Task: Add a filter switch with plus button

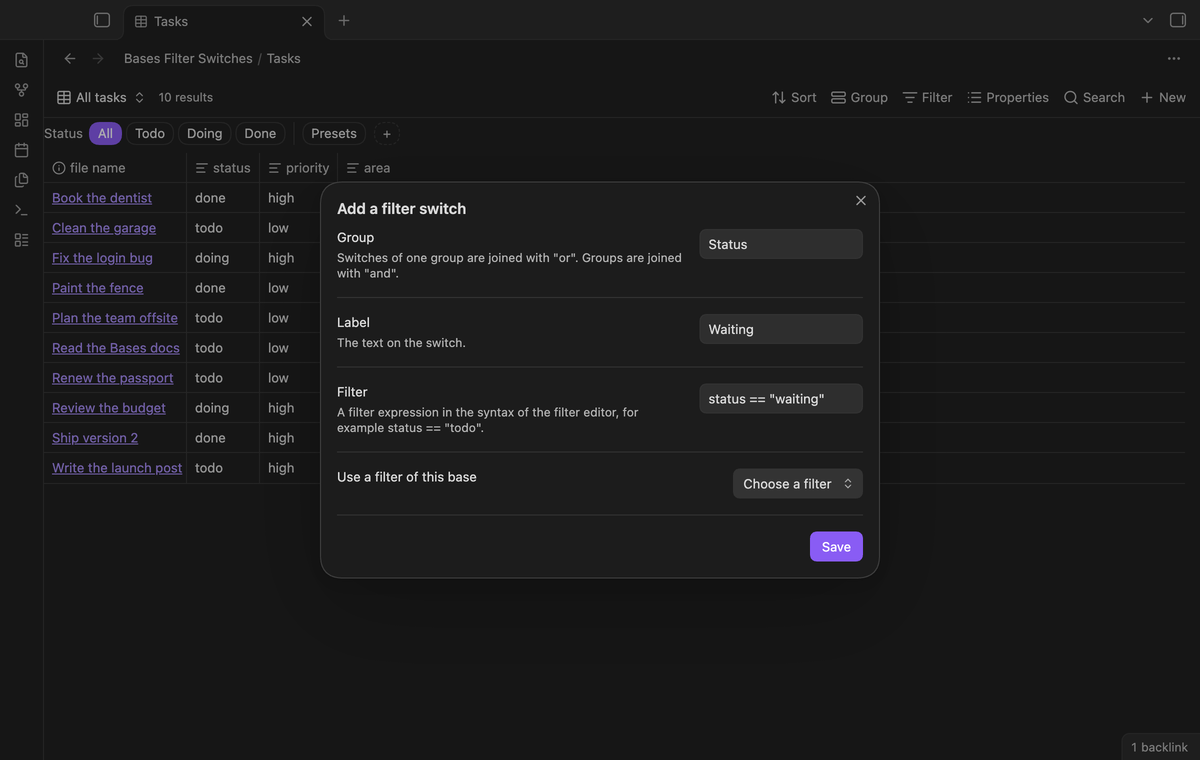Action: (x=387, y=134)
